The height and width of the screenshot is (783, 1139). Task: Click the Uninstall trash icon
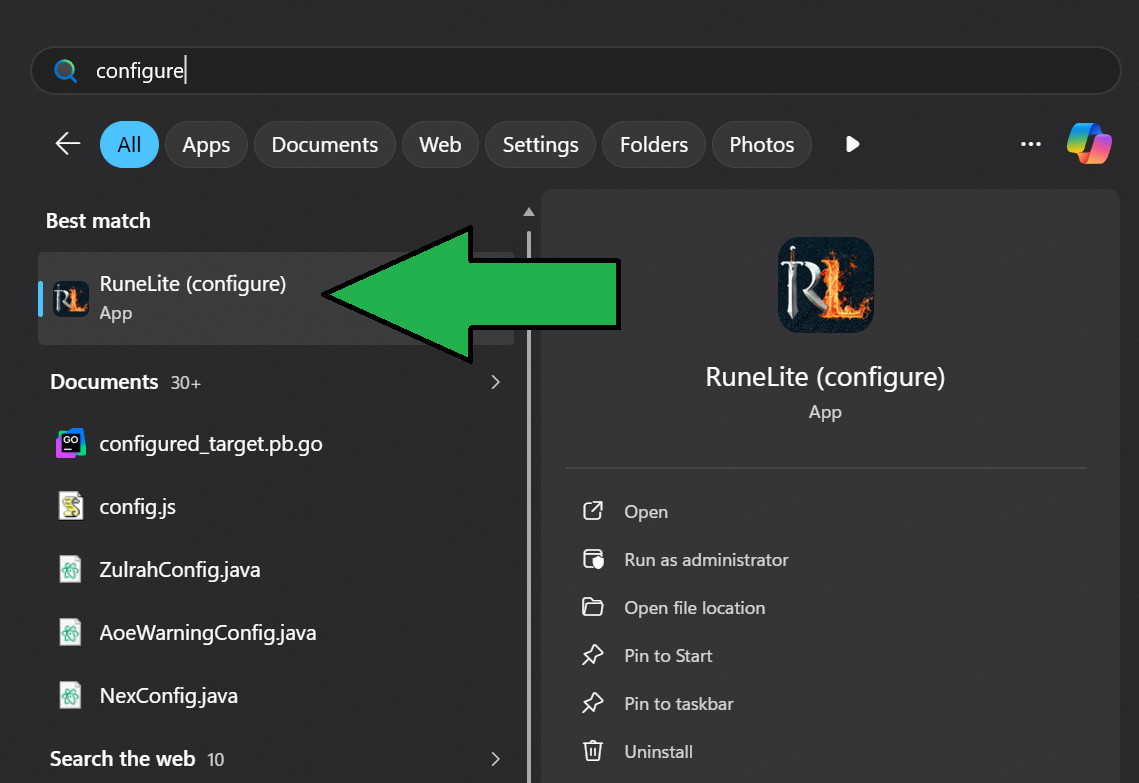click(x=593, y=751)
